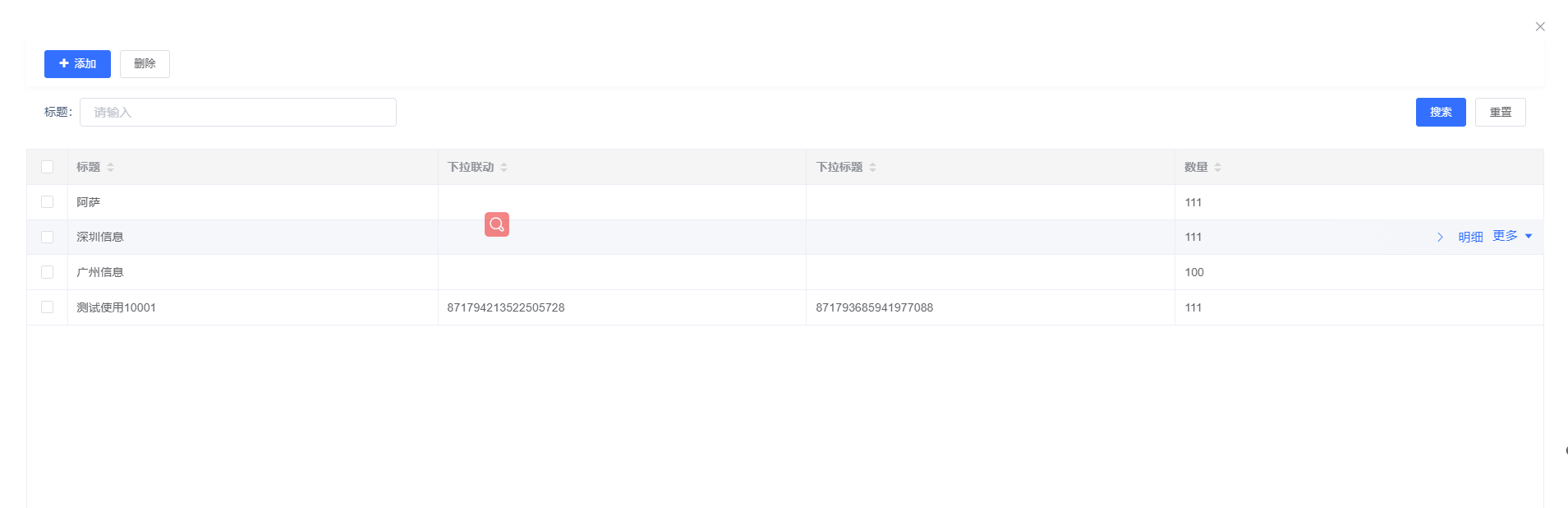Select the 深圳信息 row checkbox
This screenshot has width=1568, height=508.
48,238
